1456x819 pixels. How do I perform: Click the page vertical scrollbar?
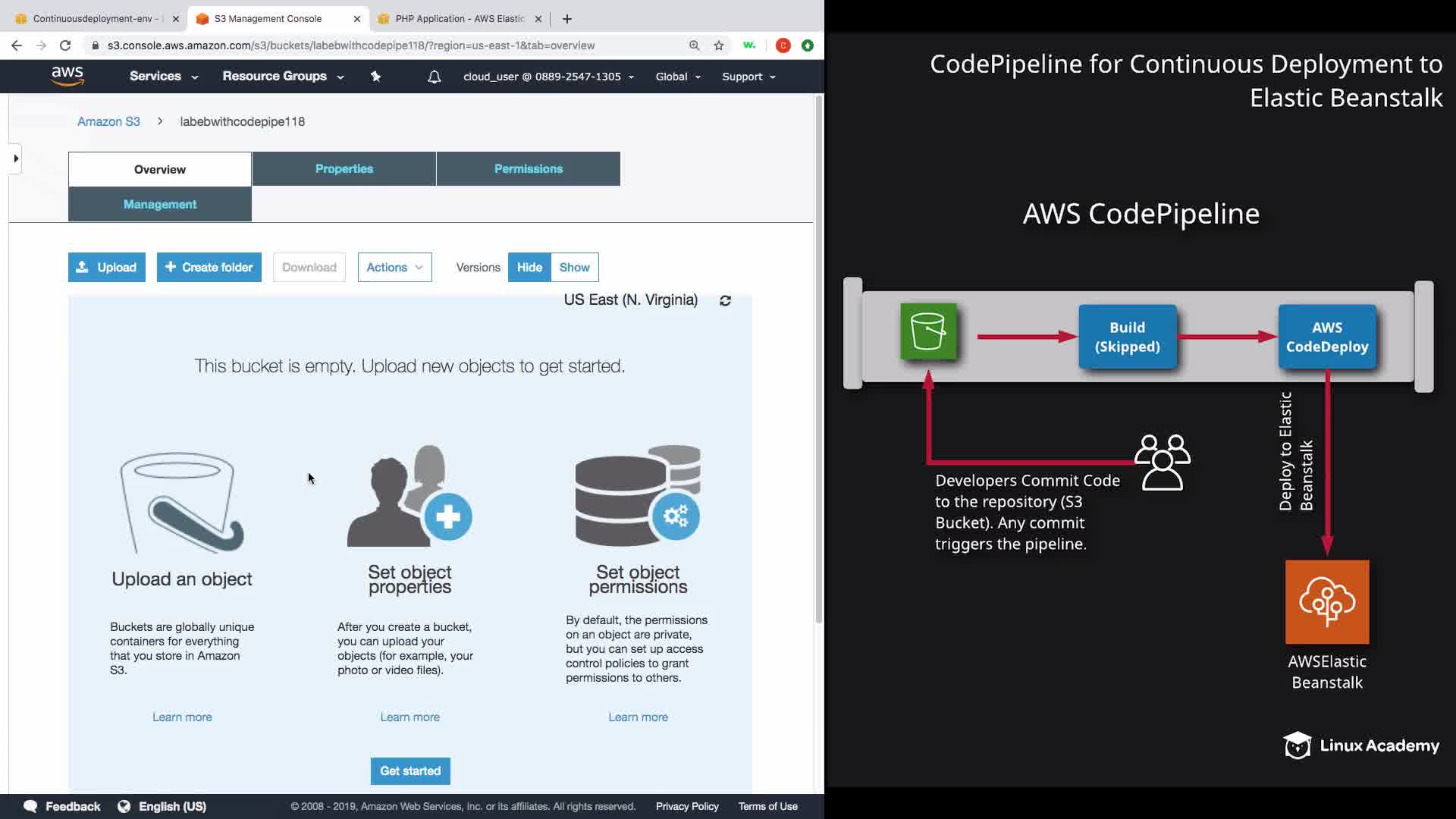click(x=818, y=356)
